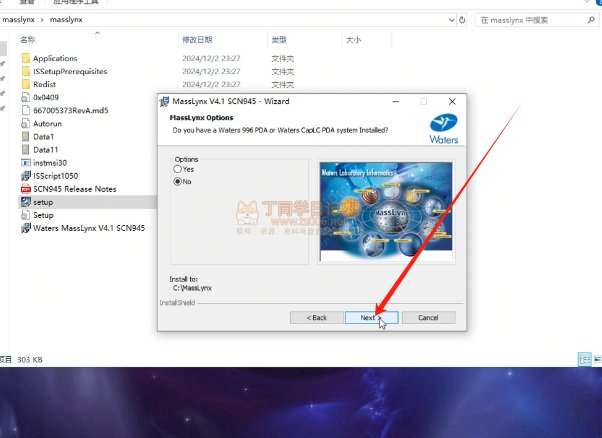
Task: Select the lowercase setup application icon
Action: pyautogui.click(x=26, y=202)
